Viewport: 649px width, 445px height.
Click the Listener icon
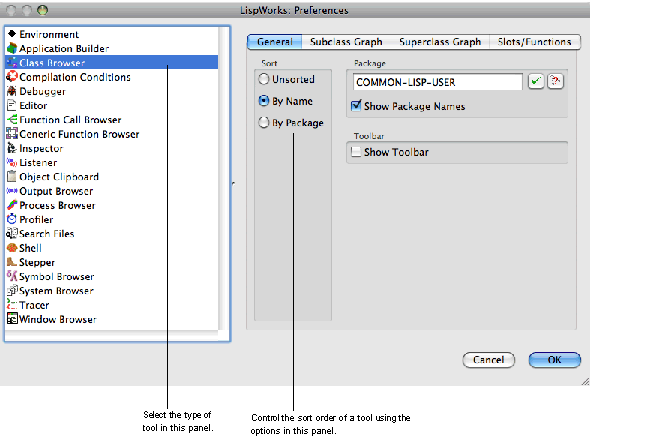coord(12,162)
